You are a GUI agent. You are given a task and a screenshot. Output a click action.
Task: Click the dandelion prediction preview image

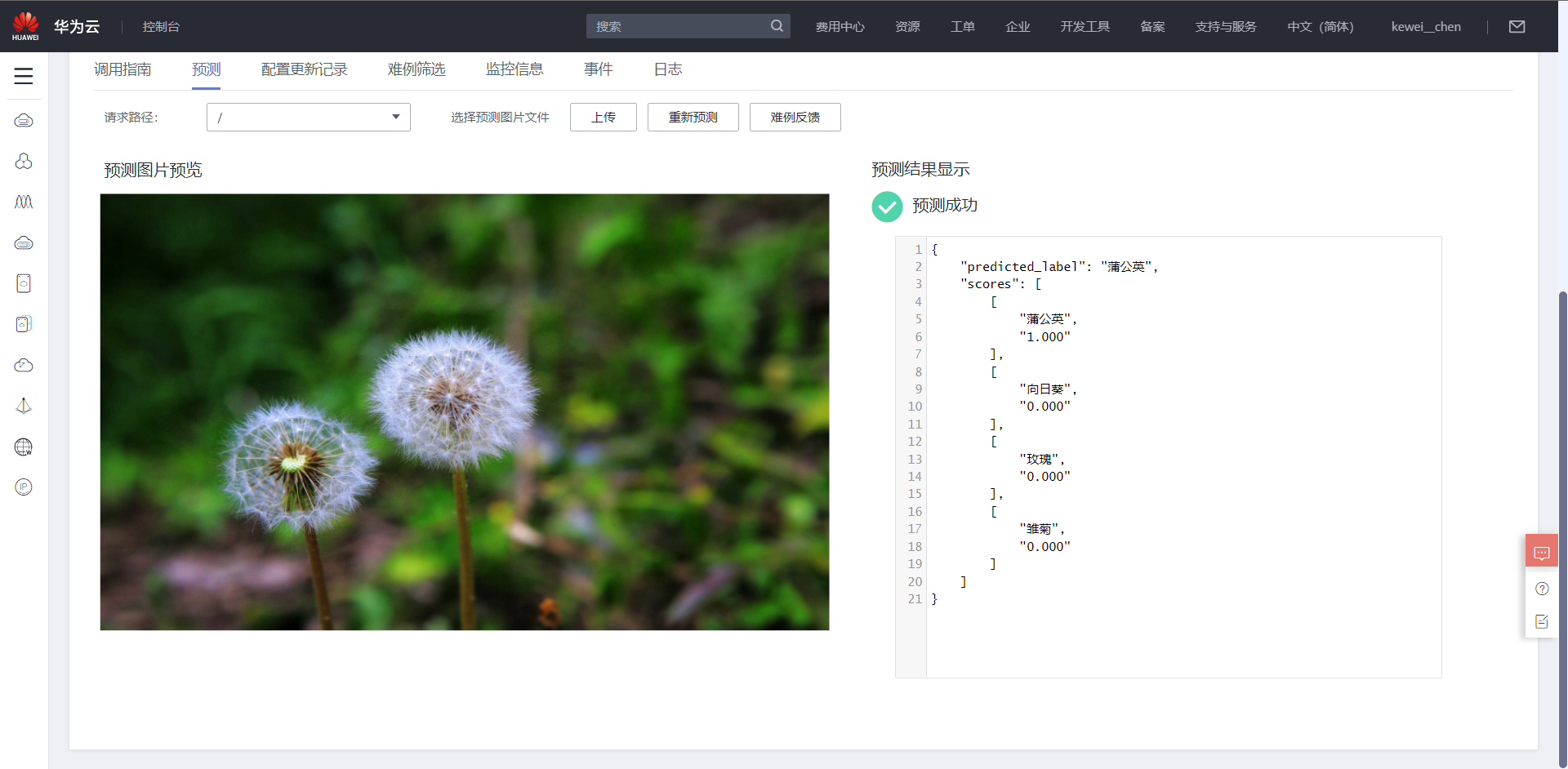(x=465, y=412)
